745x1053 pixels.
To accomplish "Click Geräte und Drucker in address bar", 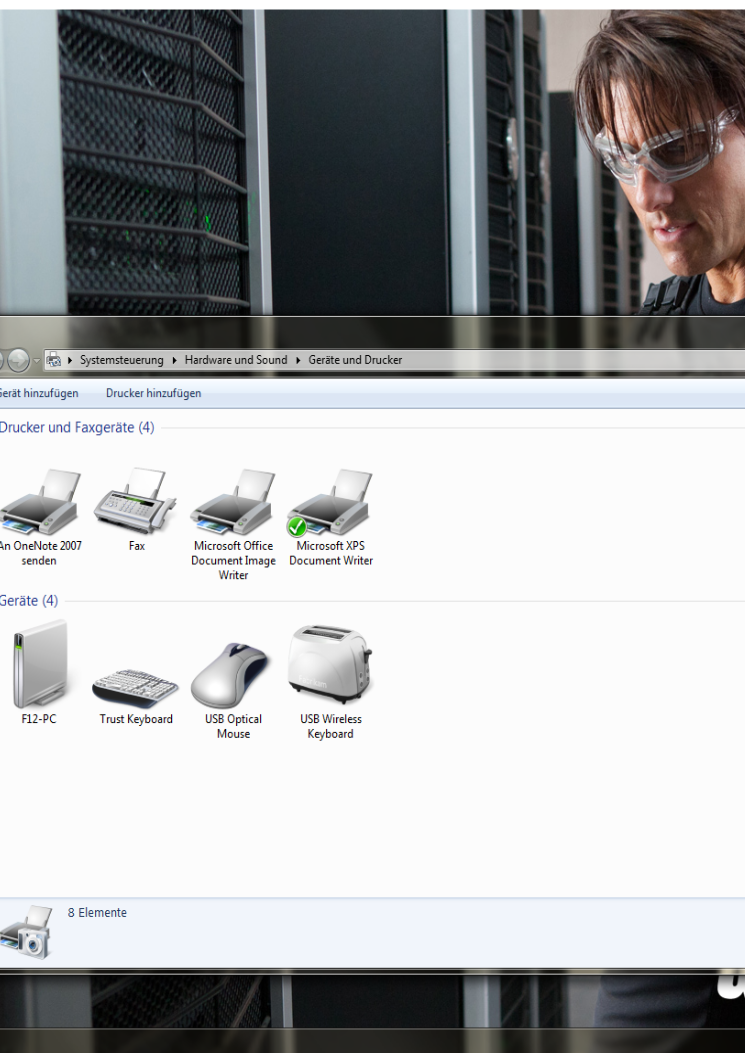I will pyautogui.click(x=355, y=360).
